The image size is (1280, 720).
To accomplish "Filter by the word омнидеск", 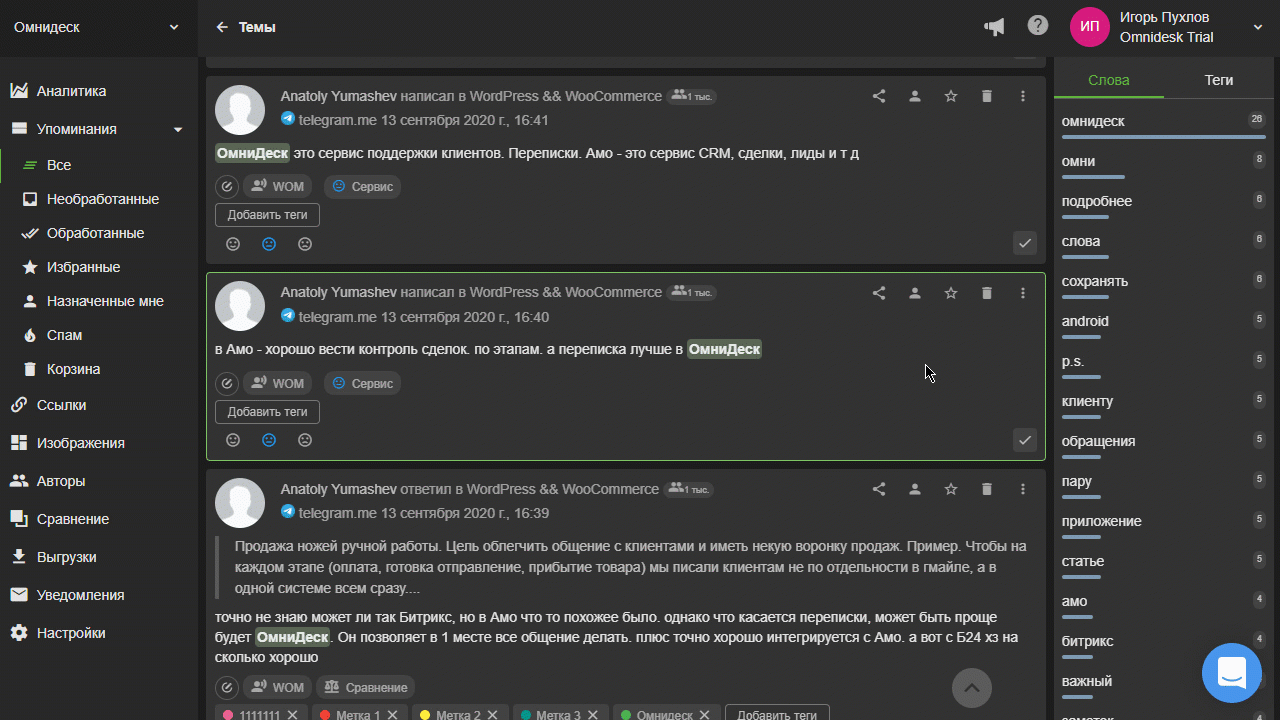I will [1093, 121].
